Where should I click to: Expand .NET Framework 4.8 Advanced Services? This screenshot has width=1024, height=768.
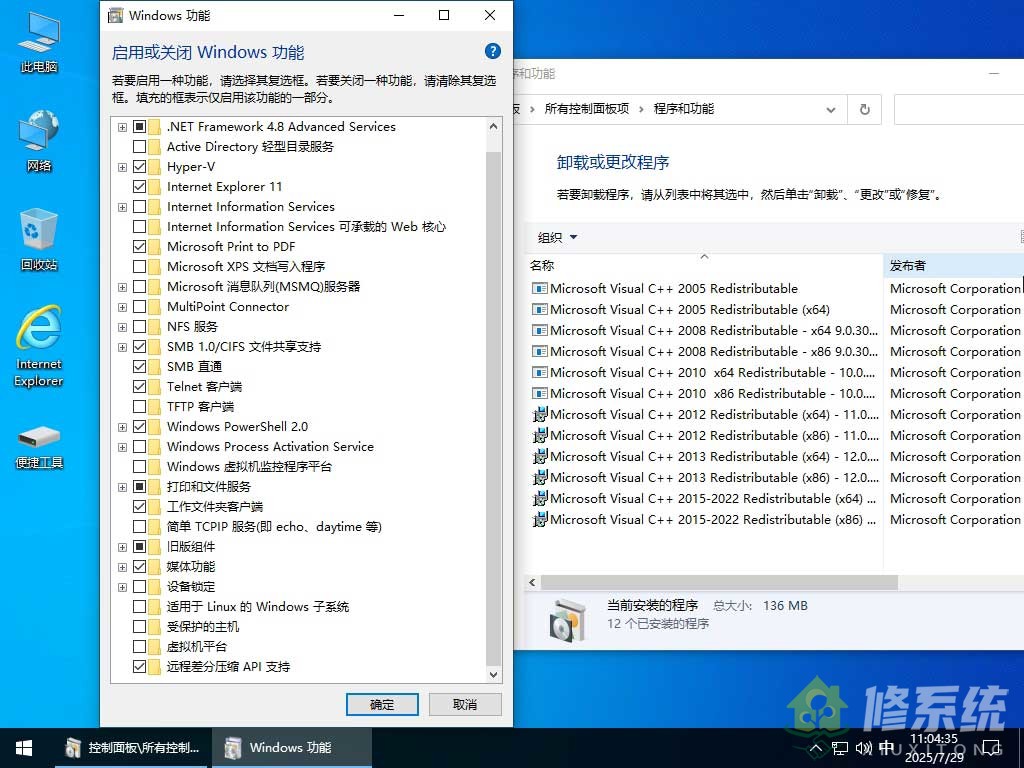coord(123,127)
